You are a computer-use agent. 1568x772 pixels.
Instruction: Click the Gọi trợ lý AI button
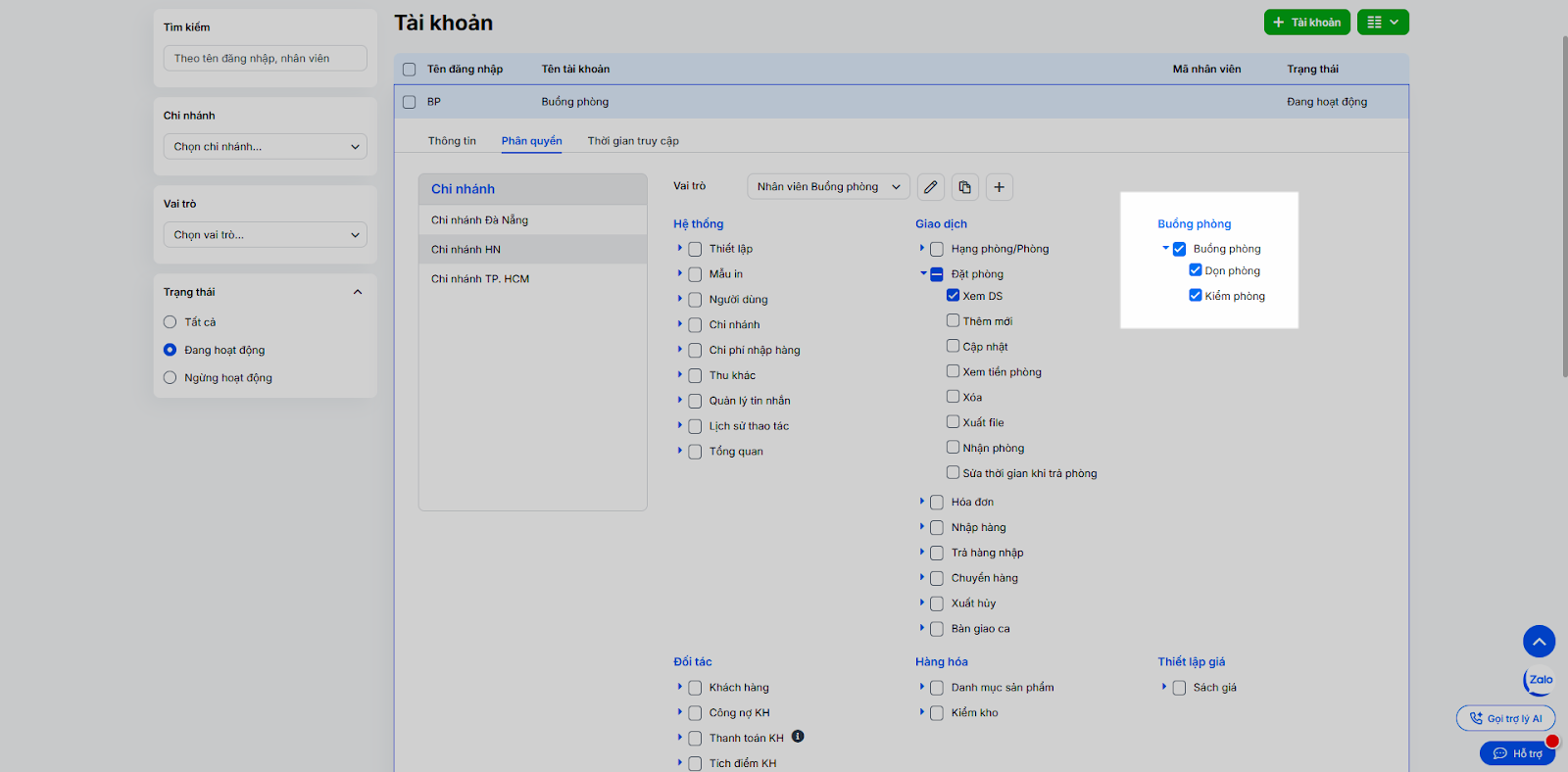click(x=1505, y=718)
